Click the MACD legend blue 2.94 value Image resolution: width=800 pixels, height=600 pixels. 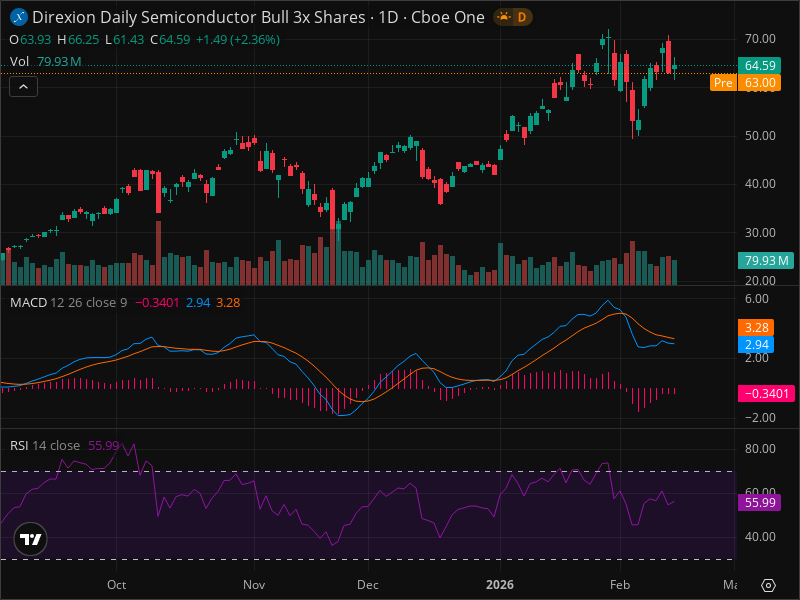click(x=198, y=303)
